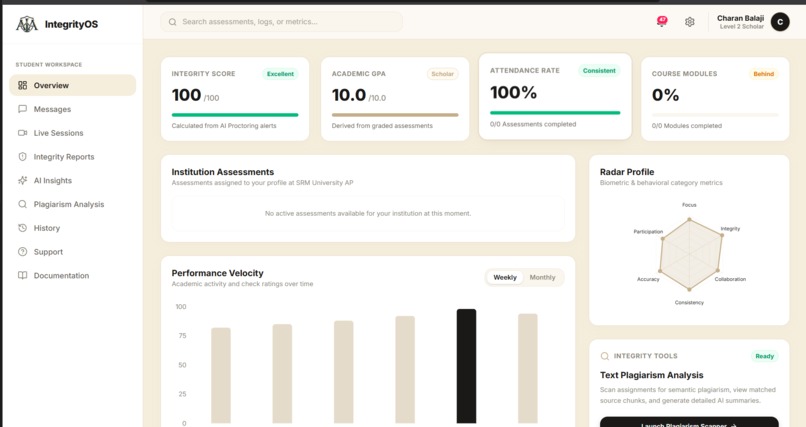The height and width of the screenshot is (427, 806).
Task: Click the Academic GPA card
Action: [x=395, y=99]
